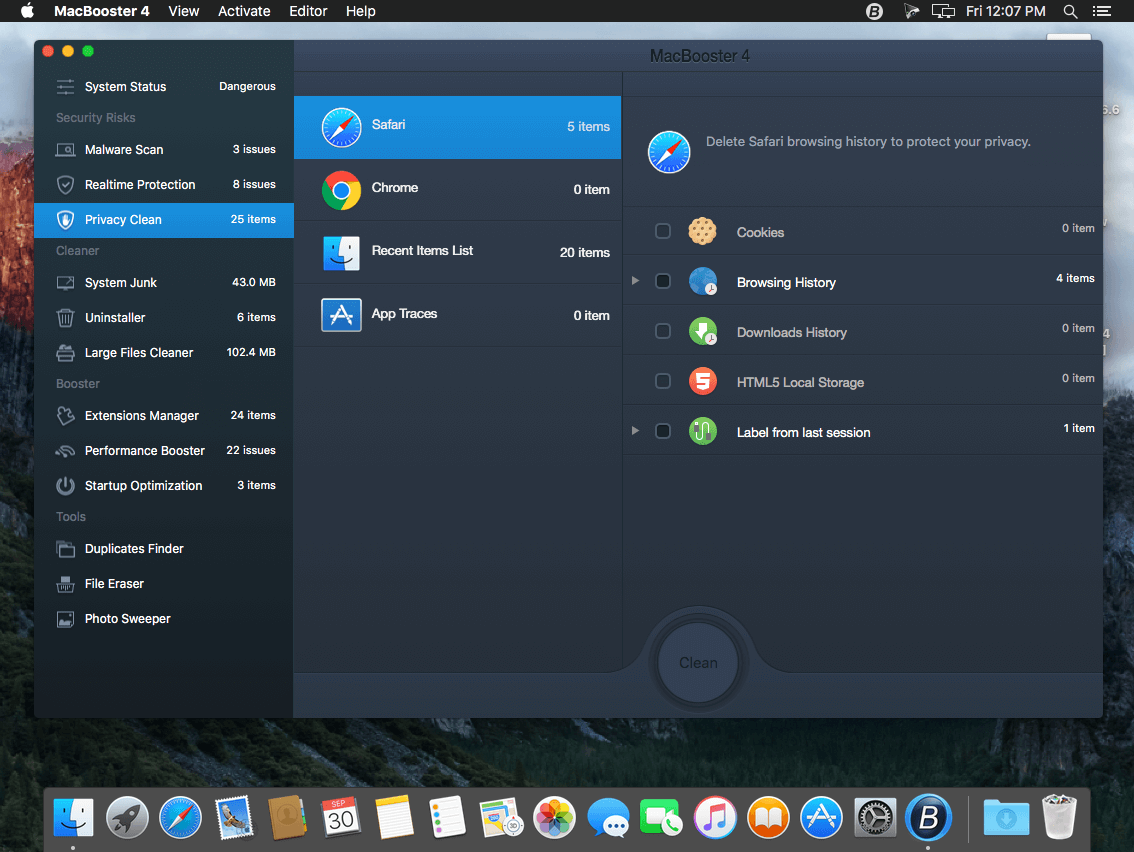Click the Browsing History globe icon
Viewport: 1134px width, 852px height.
tap(702, 281)
